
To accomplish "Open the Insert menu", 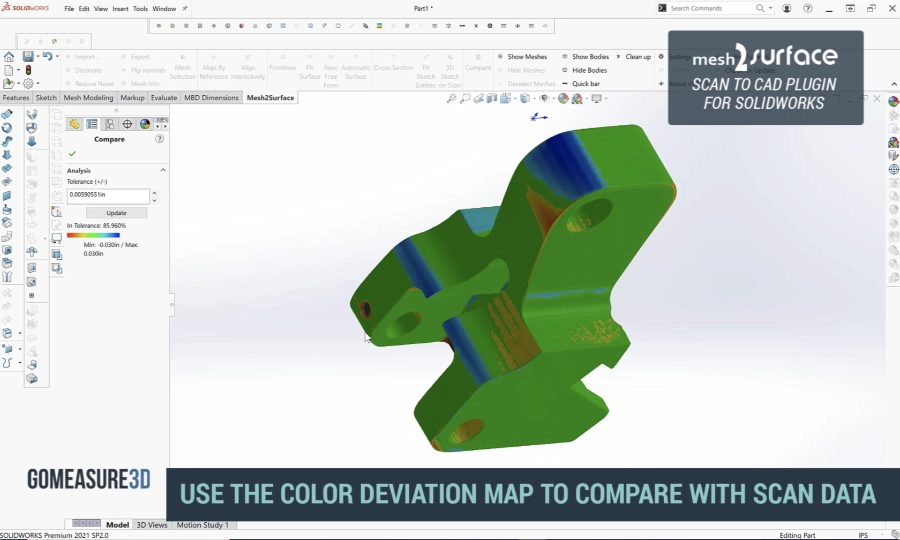I will [x=120, y=8].
